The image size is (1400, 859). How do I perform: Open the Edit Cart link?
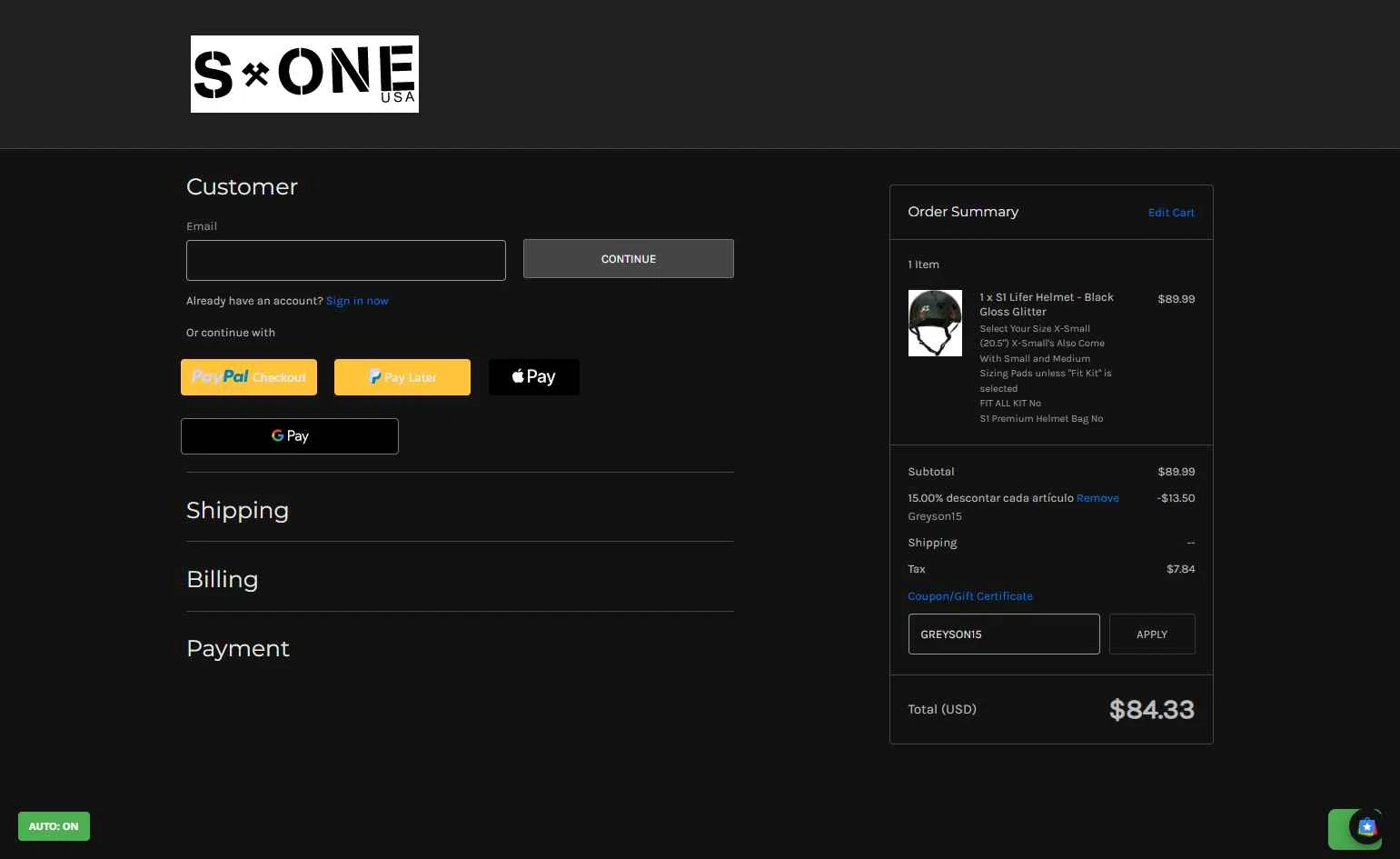click(x=1171, y=213)
